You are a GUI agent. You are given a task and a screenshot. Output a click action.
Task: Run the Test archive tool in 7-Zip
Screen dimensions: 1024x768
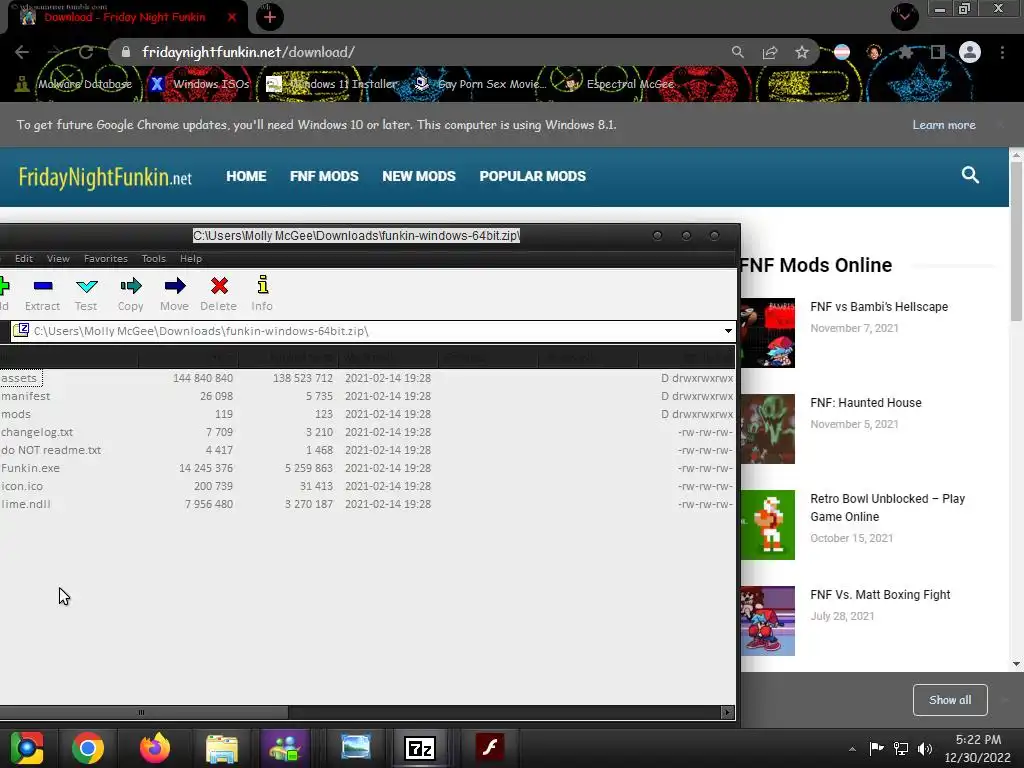point(86,286)
